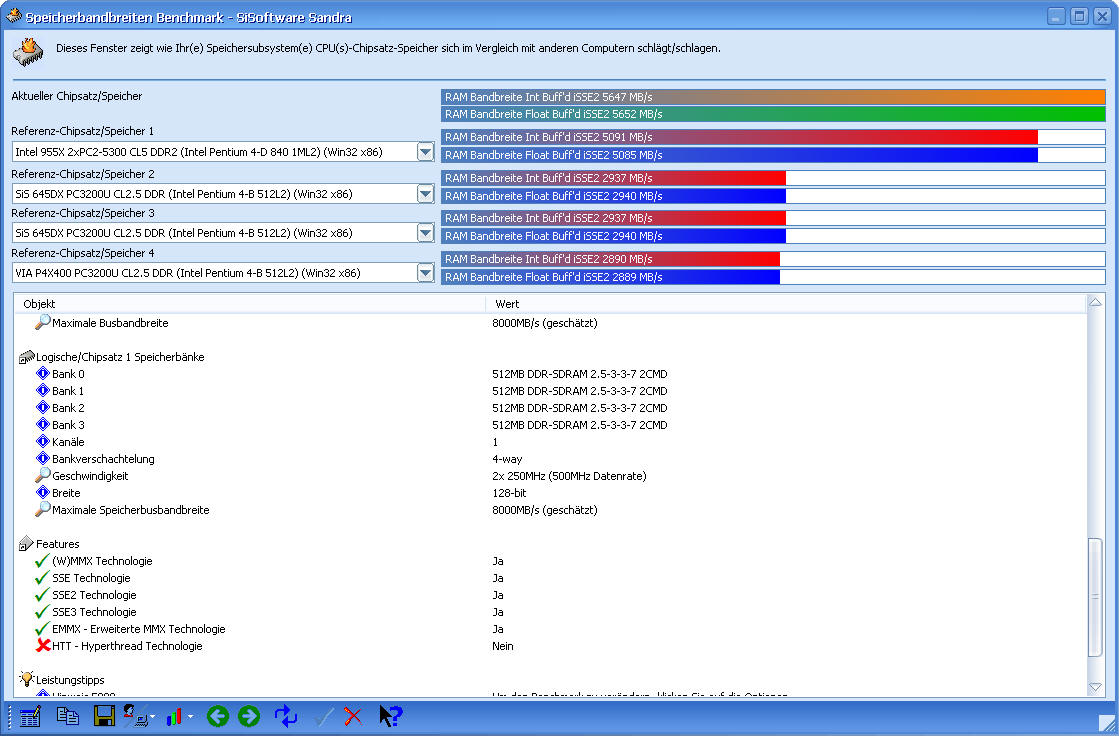Click the info icon next to Breite
Image resolution: width=1119 pixels, height=736 pixels.
[x=43, y=493]
